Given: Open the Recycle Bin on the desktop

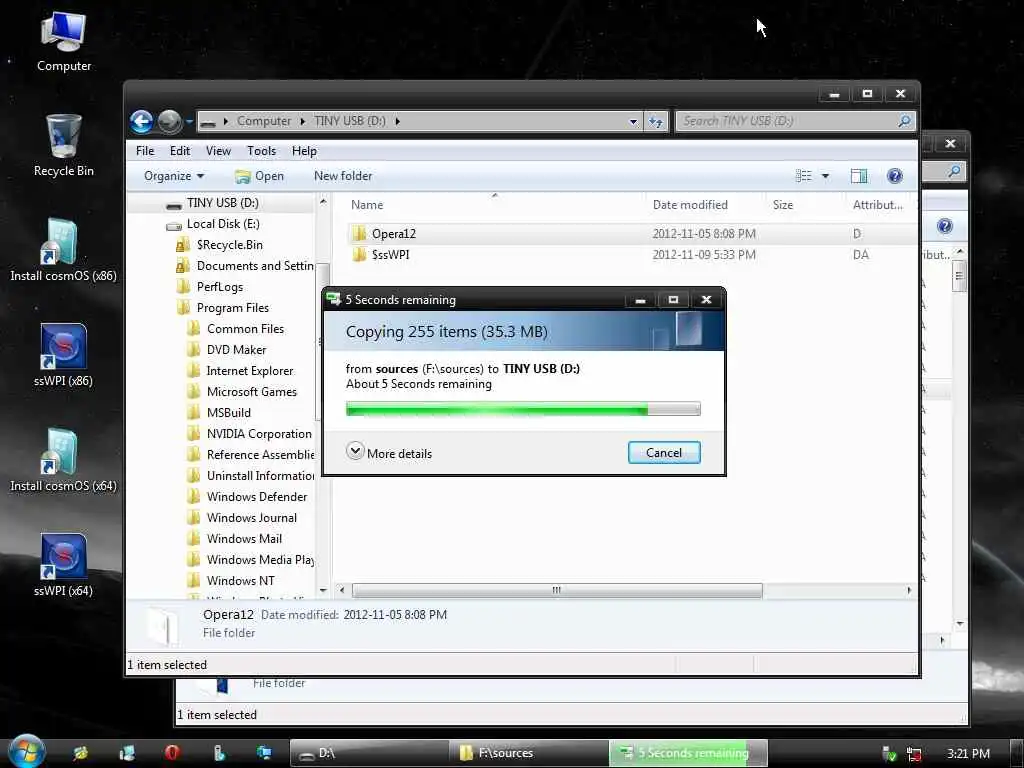Looking at the screenshot, I should click(x=63, y=146).
